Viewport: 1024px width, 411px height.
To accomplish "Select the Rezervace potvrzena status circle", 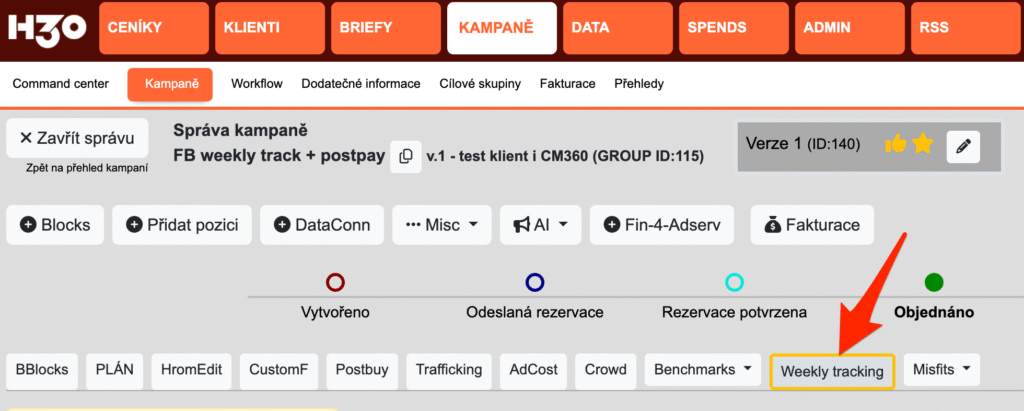I will [x=734, y=282].
